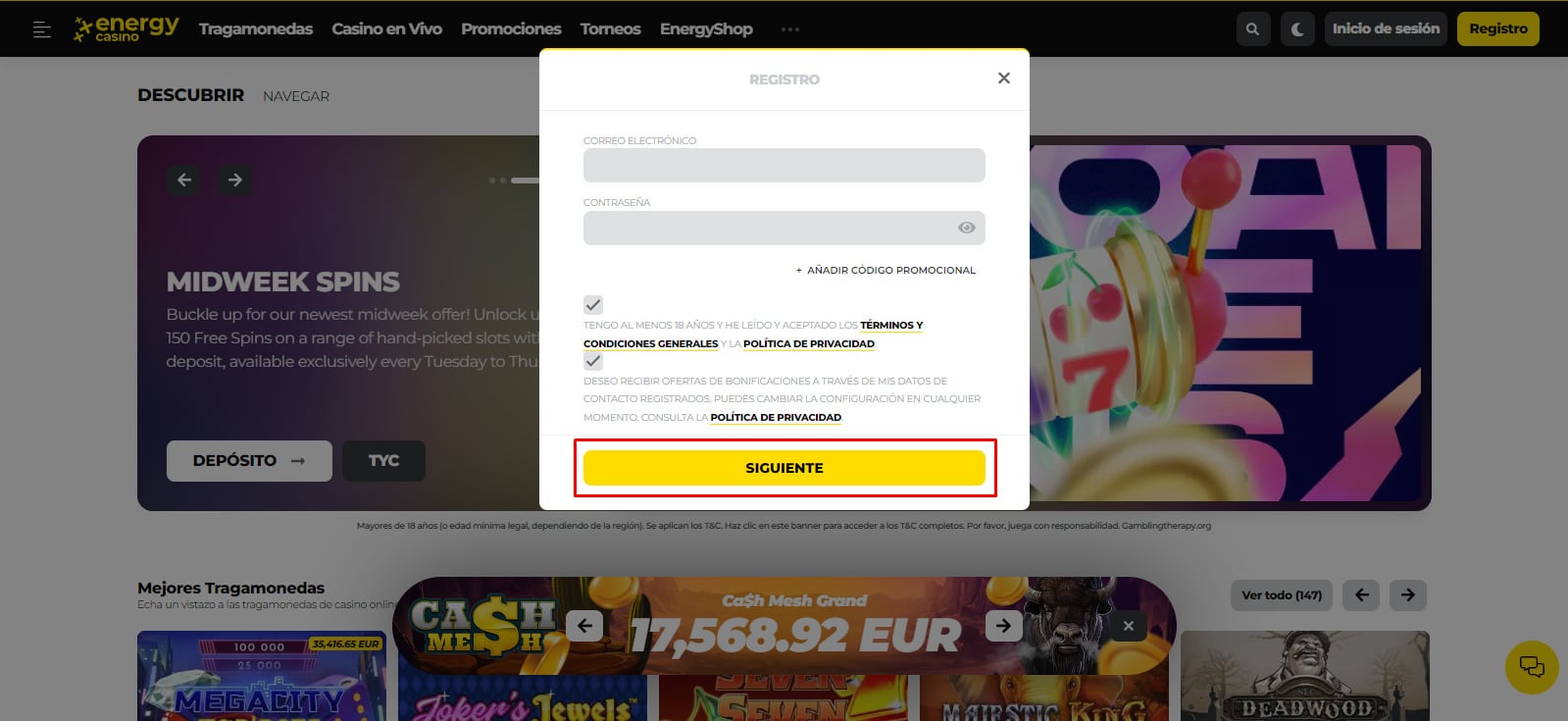Uncheck the bonus offers consent checkbox
The height and width of the screenshot is (721, 1568).
coord(593,361)
